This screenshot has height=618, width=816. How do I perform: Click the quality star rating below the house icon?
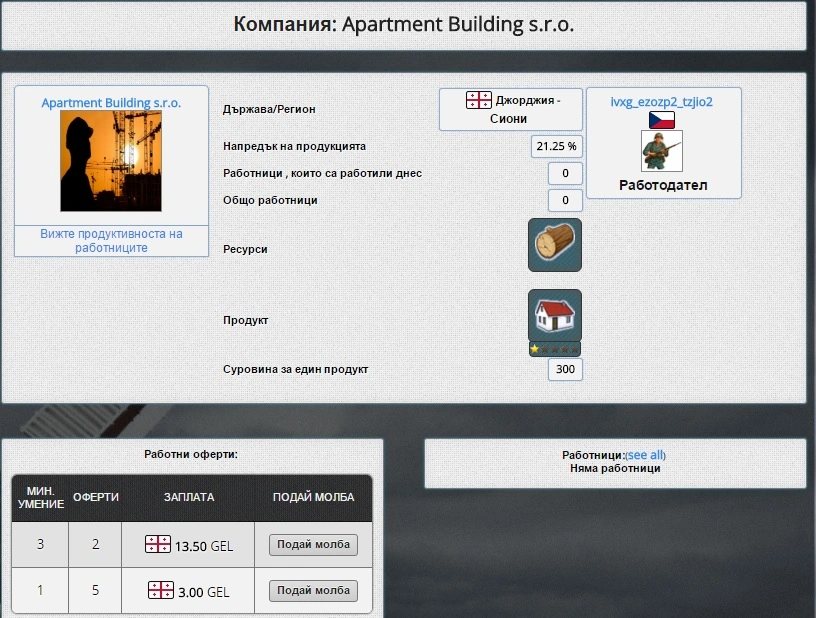554,348
